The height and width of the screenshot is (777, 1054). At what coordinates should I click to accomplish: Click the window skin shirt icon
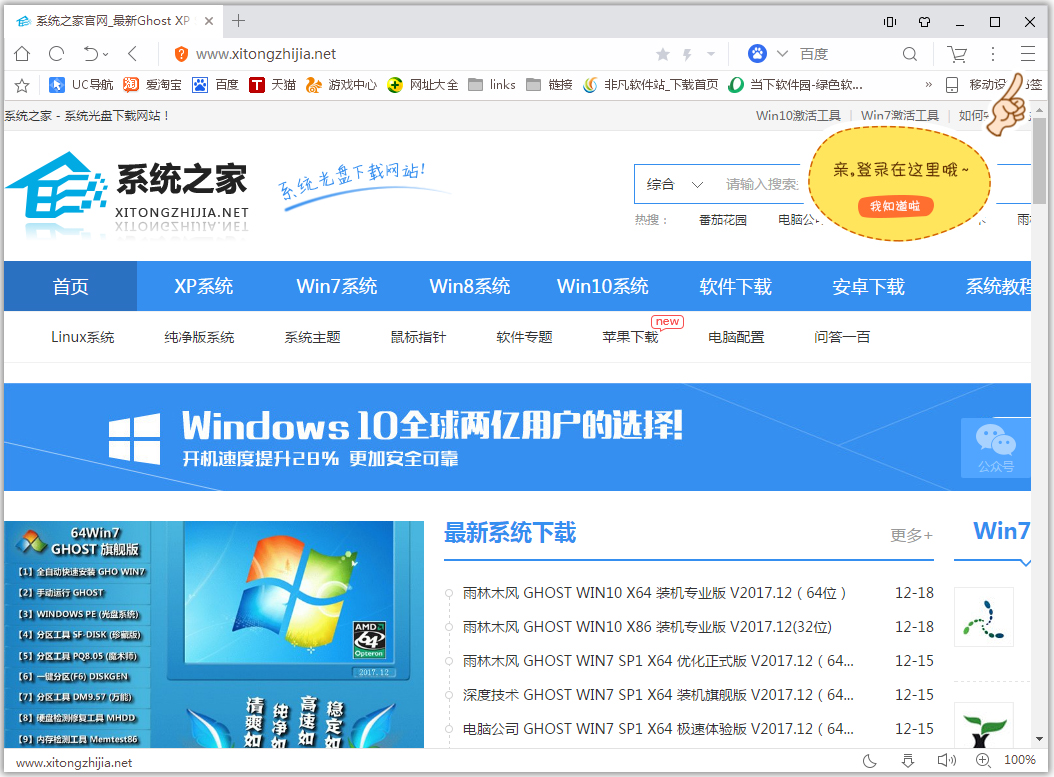coord(925,22)
